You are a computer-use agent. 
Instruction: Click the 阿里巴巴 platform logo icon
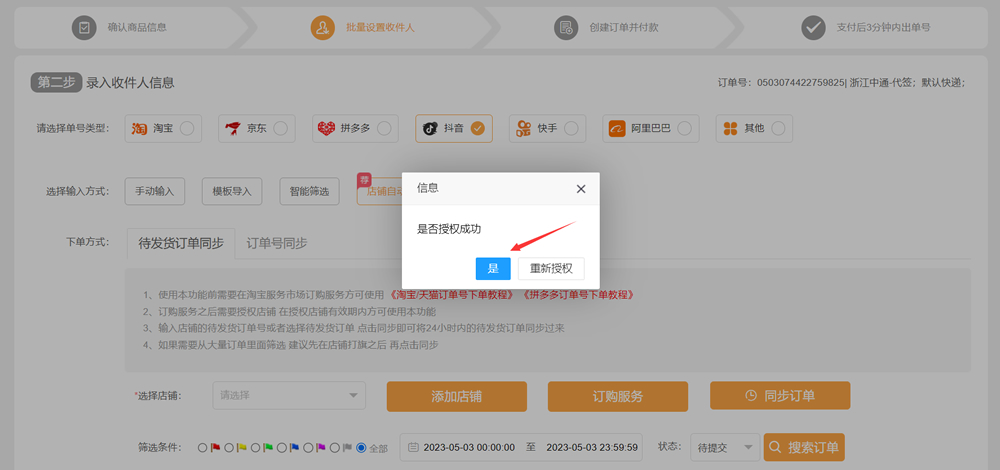click(x=615, y=128)
